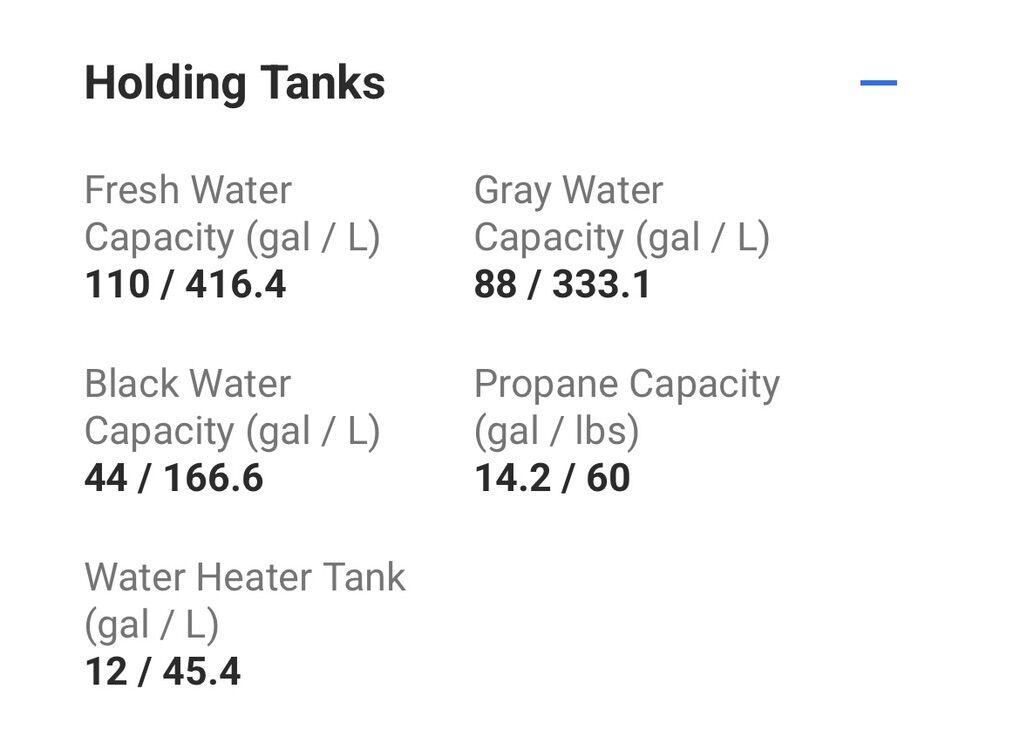The width and height of the screenshot is (1020, 730).
Task: Click the 166.6 liter black water value
Action: click(213, 478)
